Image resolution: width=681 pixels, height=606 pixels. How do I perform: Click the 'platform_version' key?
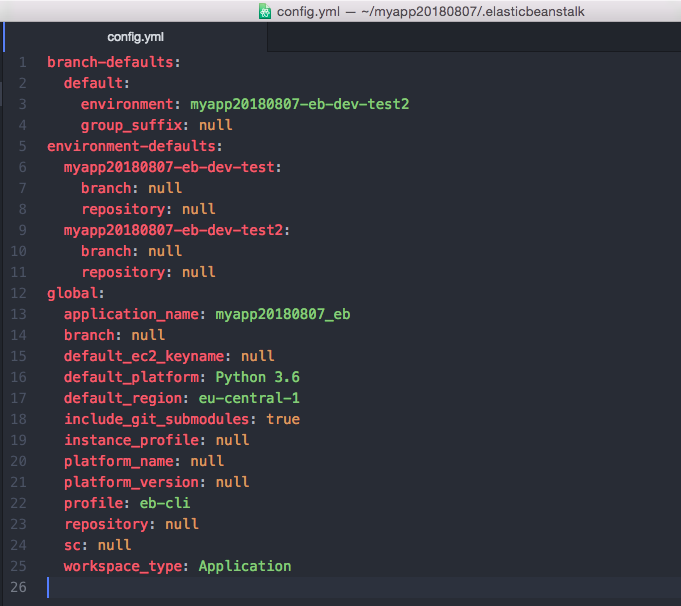tap(132, 482)
